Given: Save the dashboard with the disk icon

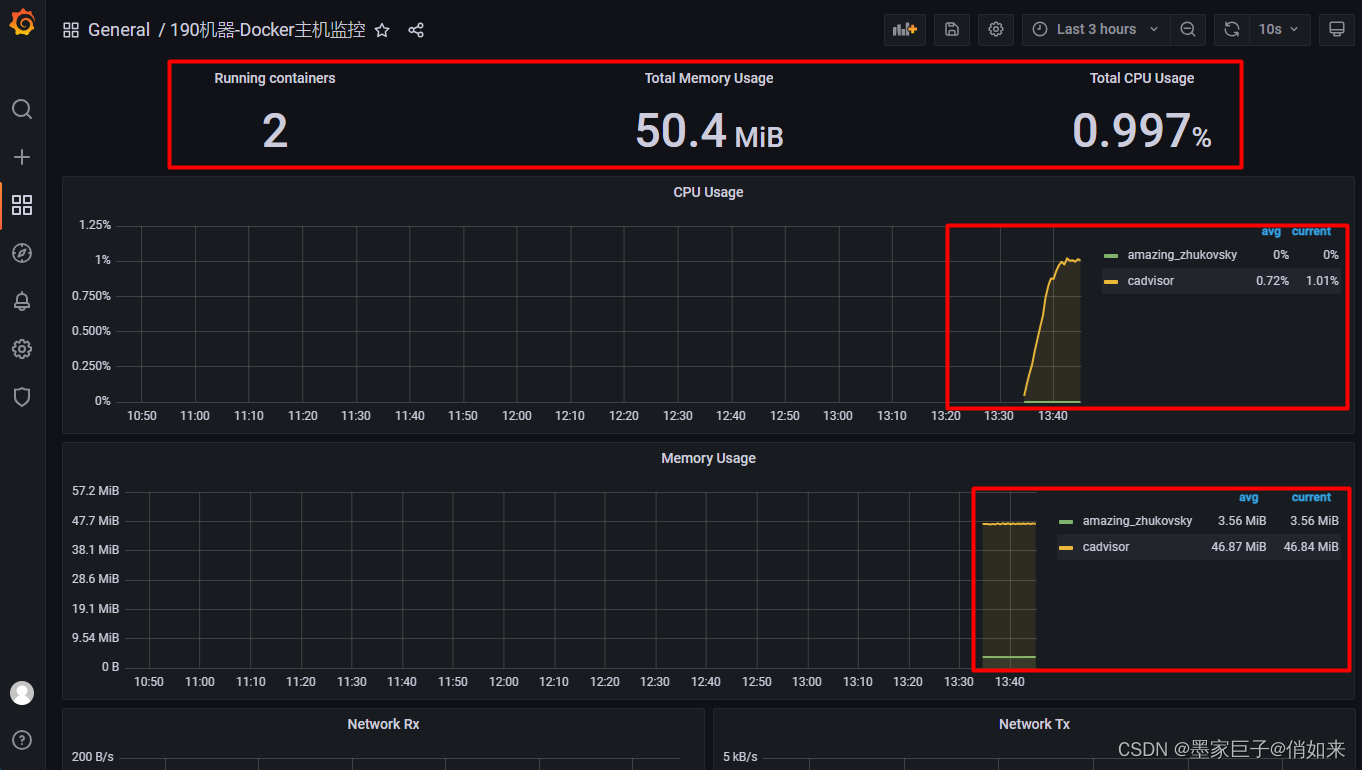Looking at the screenshot, I should (x=952, y=29).
